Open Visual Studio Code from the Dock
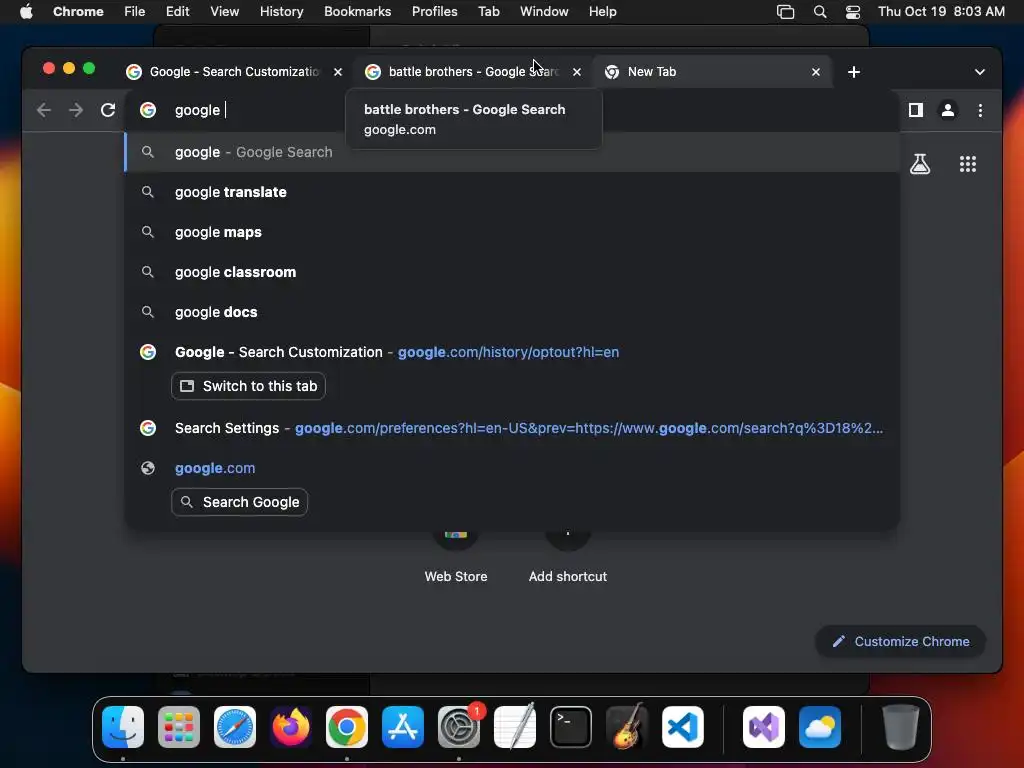 click(683, 727)
